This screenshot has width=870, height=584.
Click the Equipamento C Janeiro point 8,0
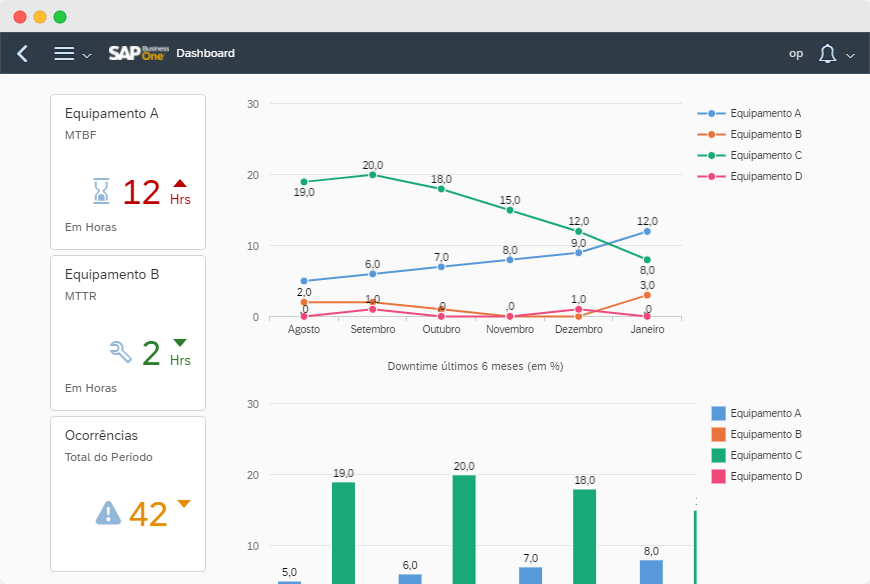[647, 260]
